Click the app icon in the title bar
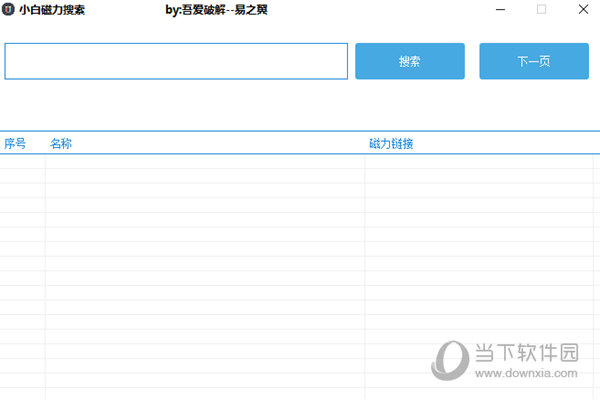 (9, 10)
